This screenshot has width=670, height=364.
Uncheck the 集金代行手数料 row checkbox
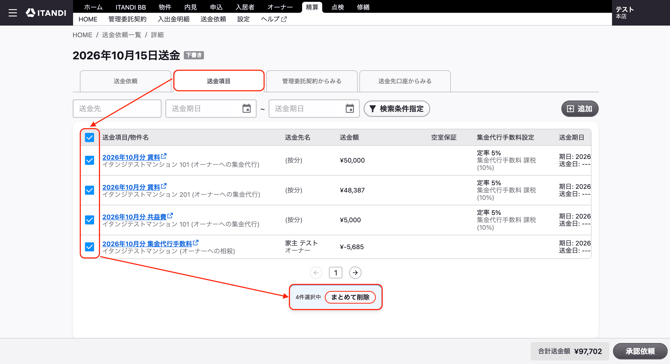click(x=89, y=247)
